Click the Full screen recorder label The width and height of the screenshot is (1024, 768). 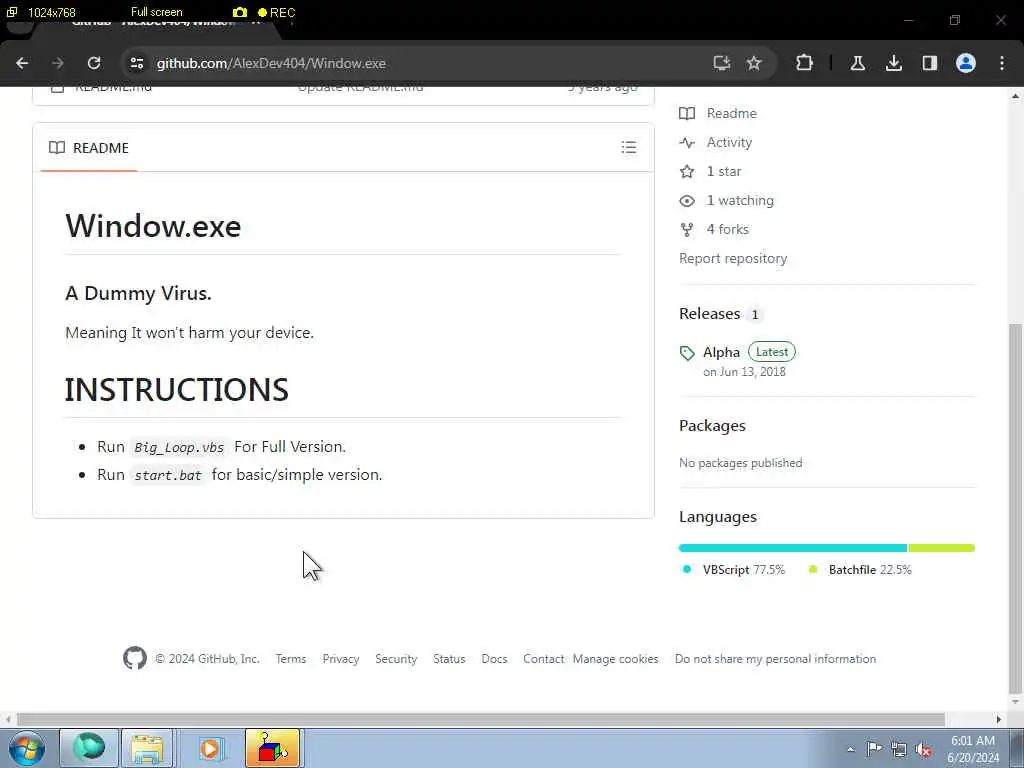tap(157, 12)
